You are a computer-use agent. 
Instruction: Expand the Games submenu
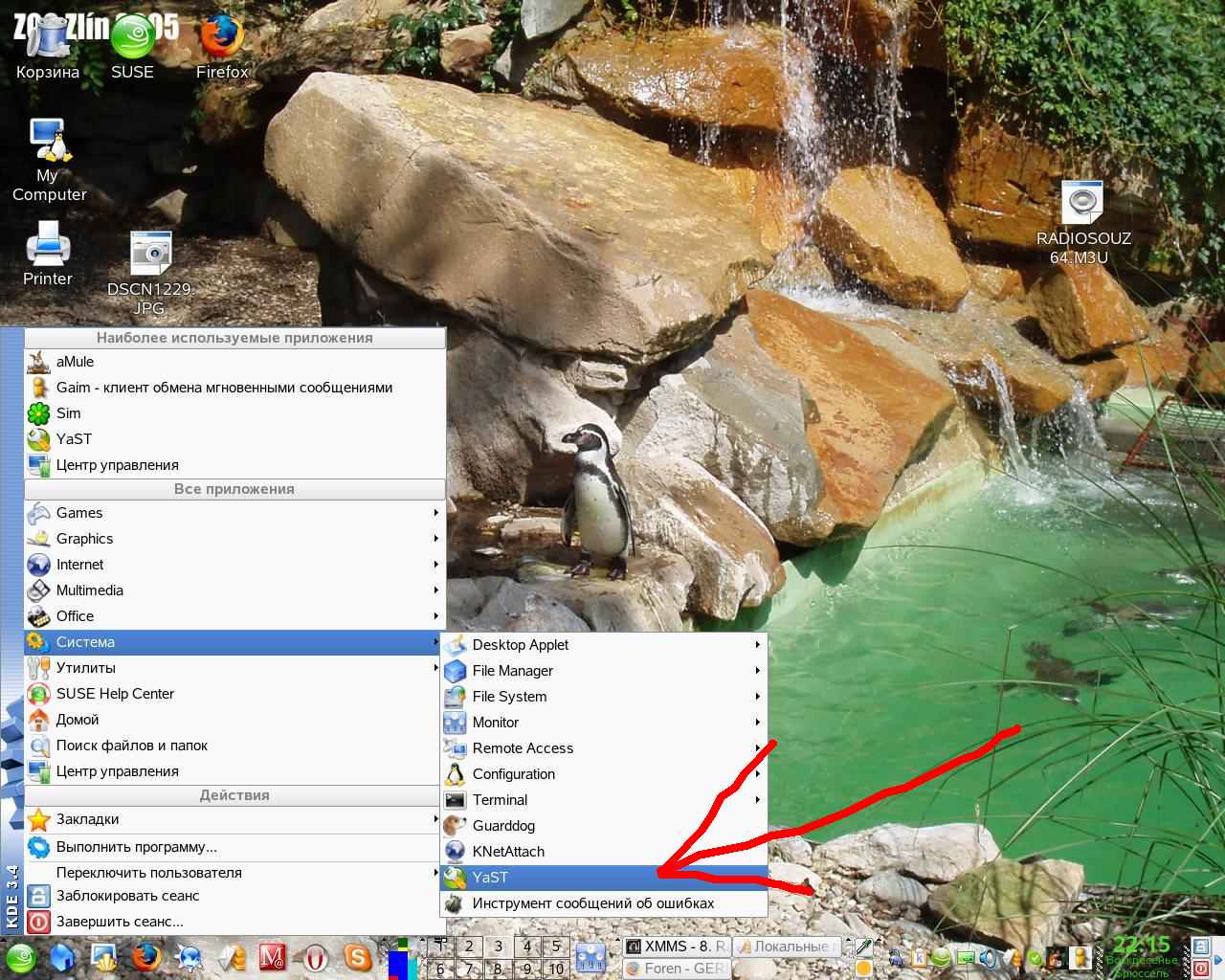(234, 513)
